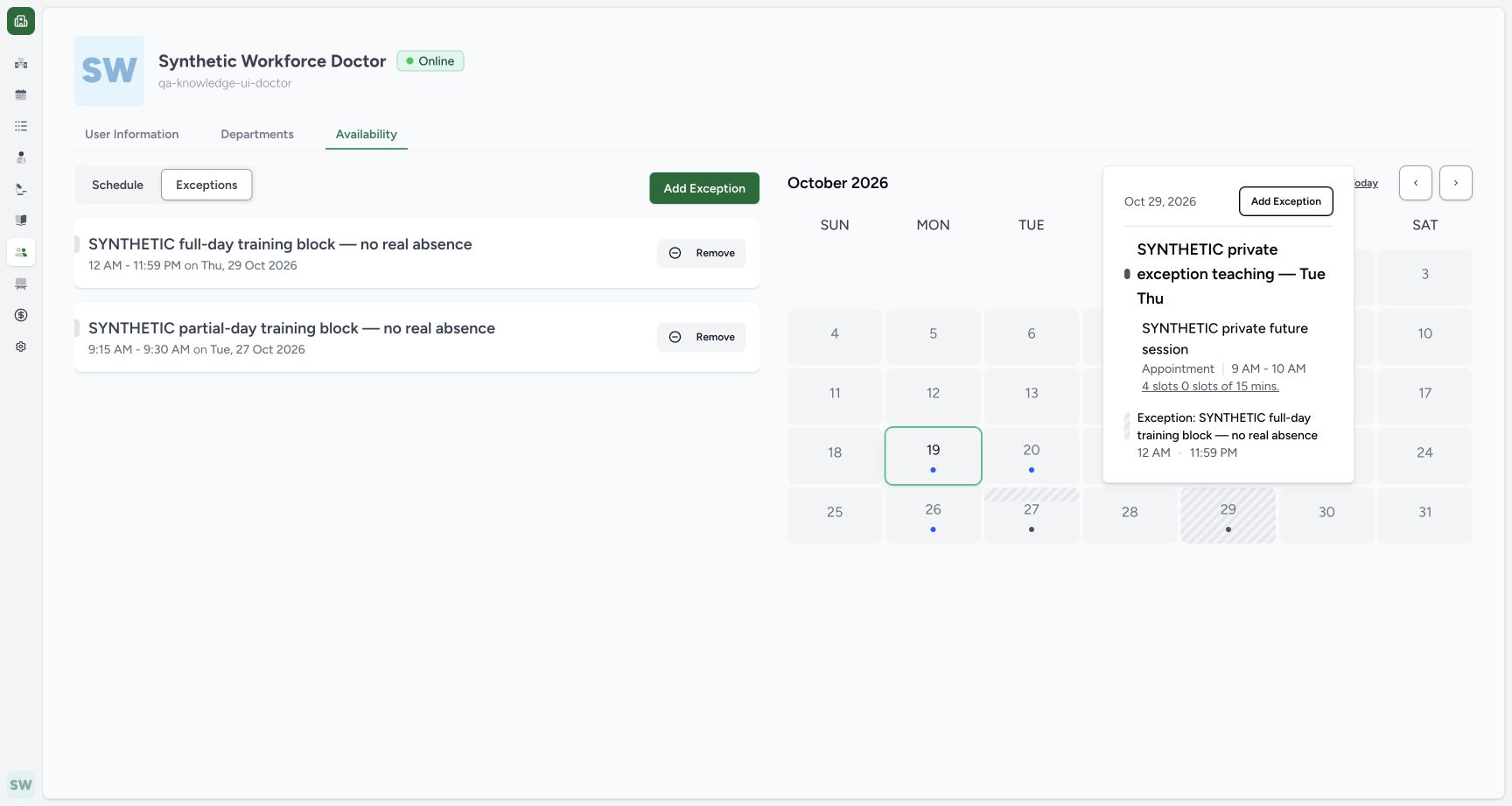Remove the partial-day training block exception
The height and width of the screenshot is (806, 1512).
coord(702,337)
